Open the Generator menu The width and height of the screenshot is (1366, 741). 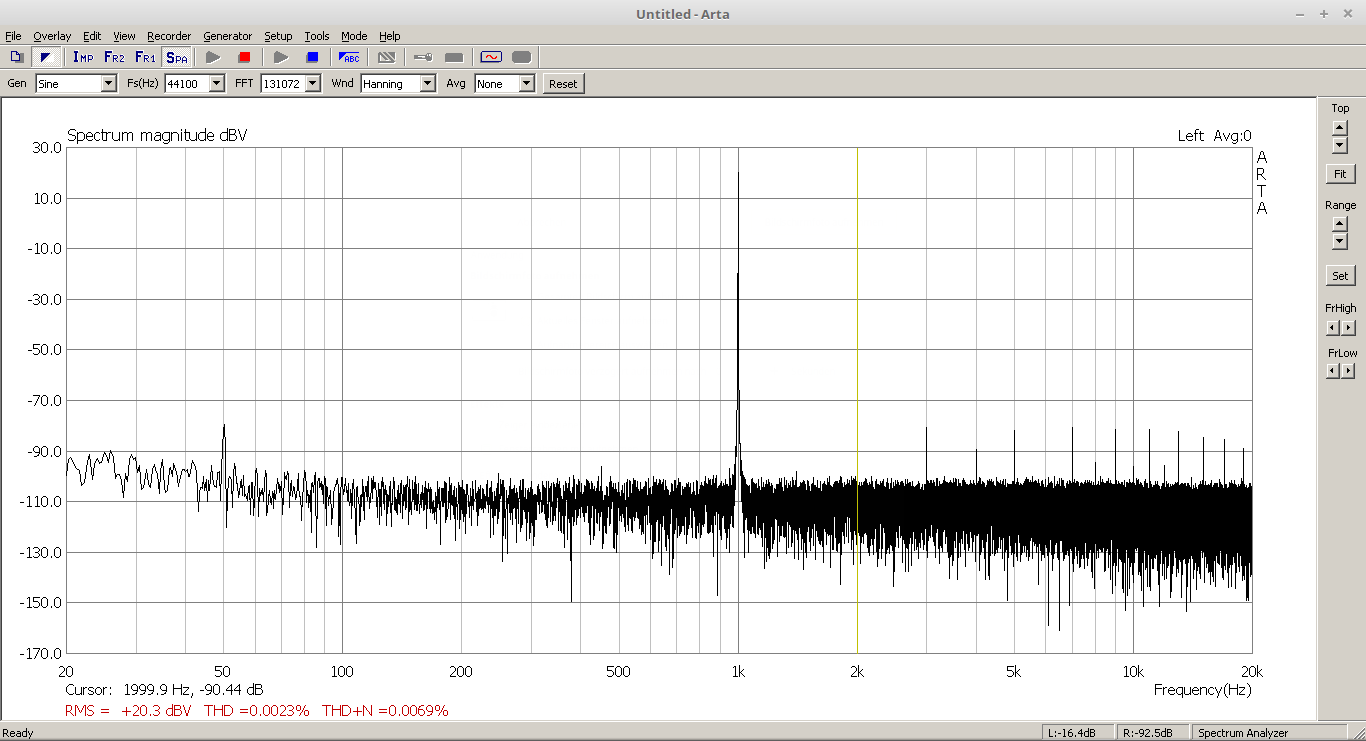[x=227, y=36]
